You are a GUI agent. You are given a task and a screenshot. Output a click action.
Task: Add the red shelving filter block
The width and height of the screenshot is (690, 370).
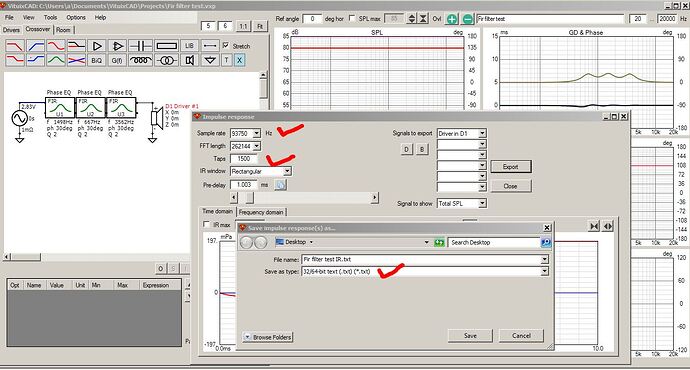coord(15,60)
